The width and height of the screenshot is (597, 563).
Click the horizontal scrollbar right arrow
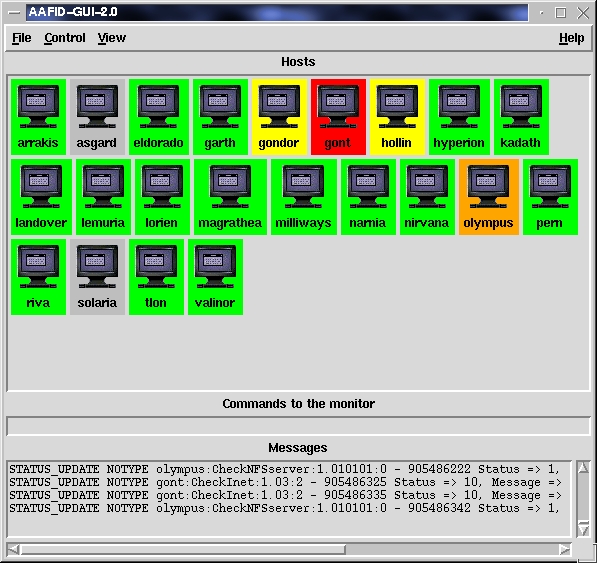pyautogui.click(x=565, y=549)
